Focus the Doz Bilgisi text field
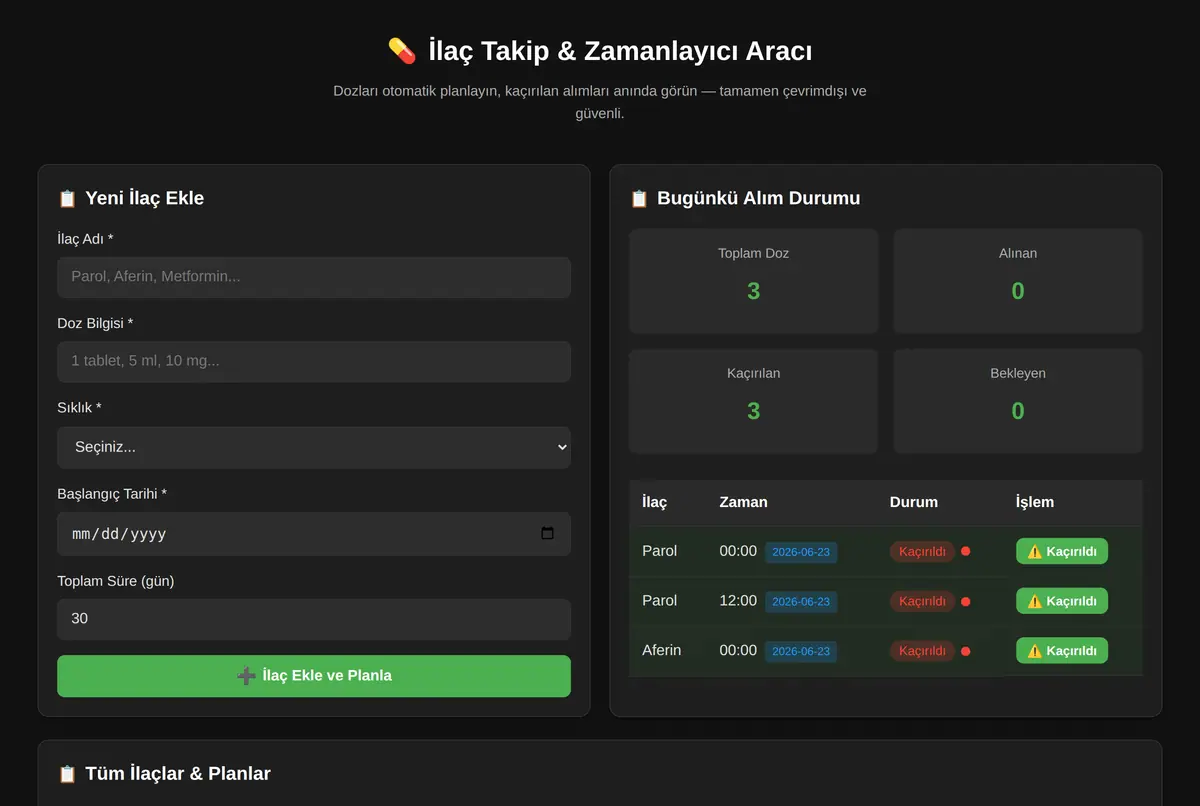 [314, 361]
